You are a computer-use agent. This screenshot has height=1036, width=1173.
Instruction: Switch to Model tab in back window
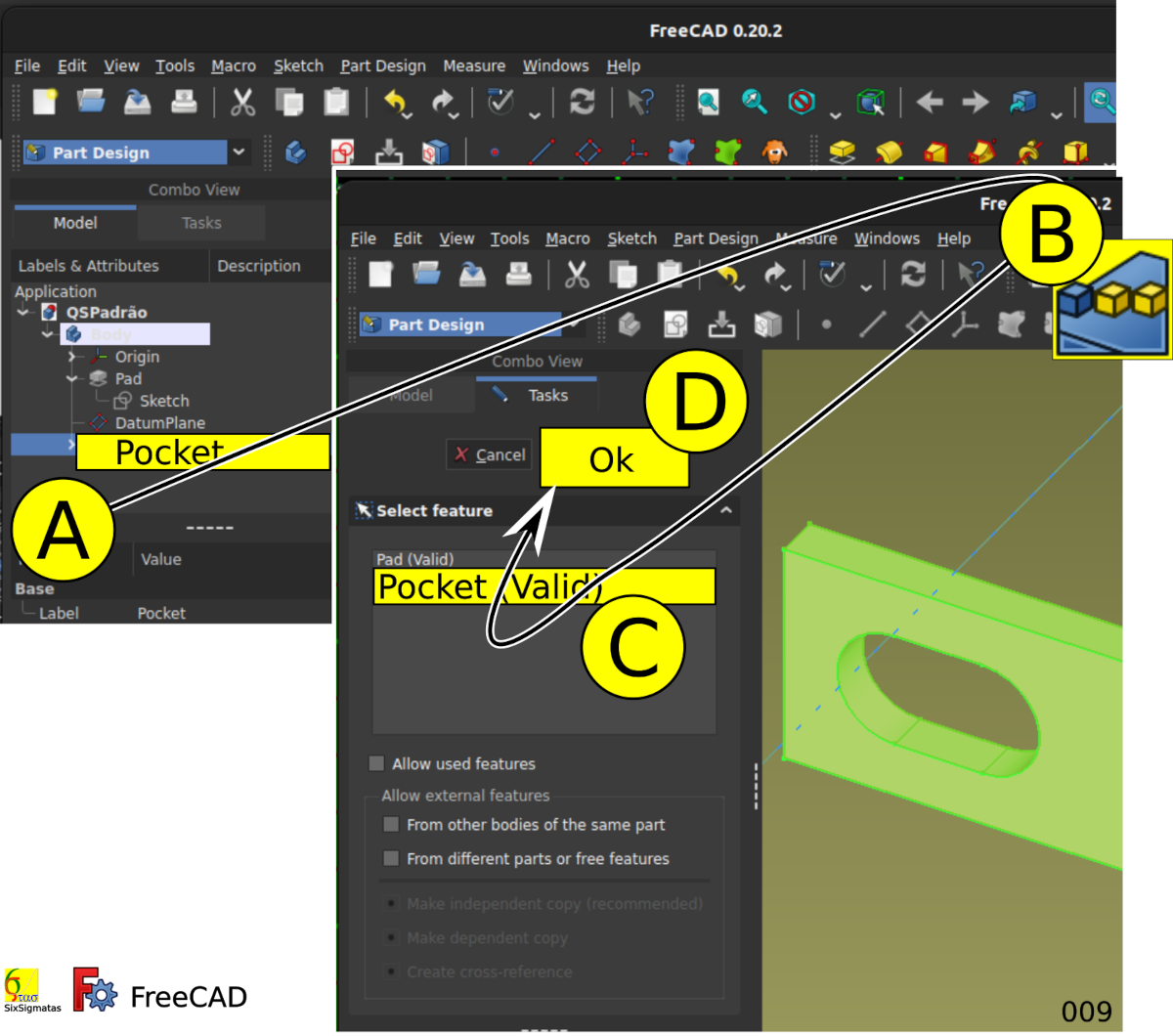coord(75,223)
